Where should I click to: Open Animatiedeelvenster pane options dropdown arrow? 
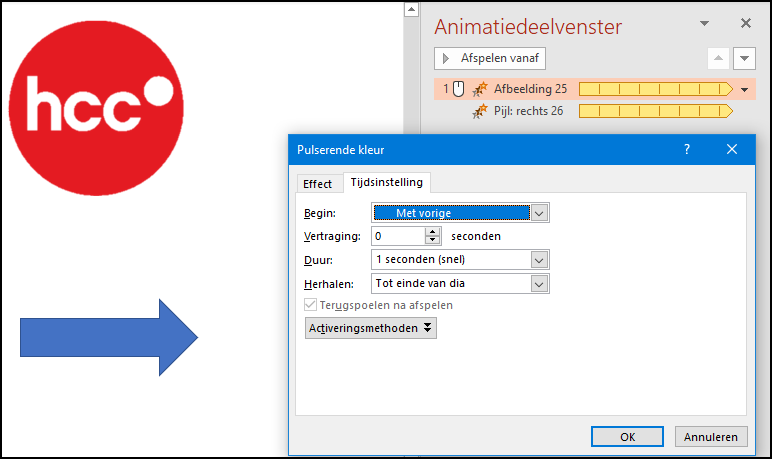pos(705,23)
